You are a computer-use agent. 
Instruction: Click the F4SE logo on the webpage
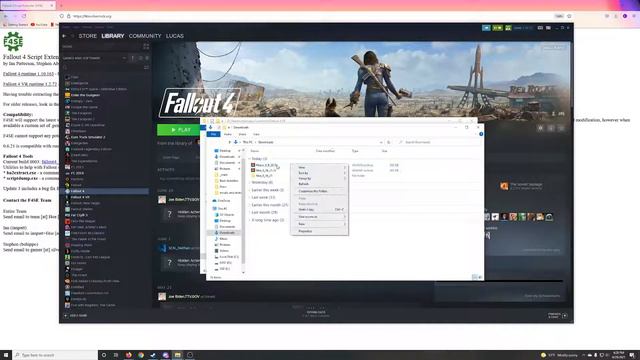point(13,42)
